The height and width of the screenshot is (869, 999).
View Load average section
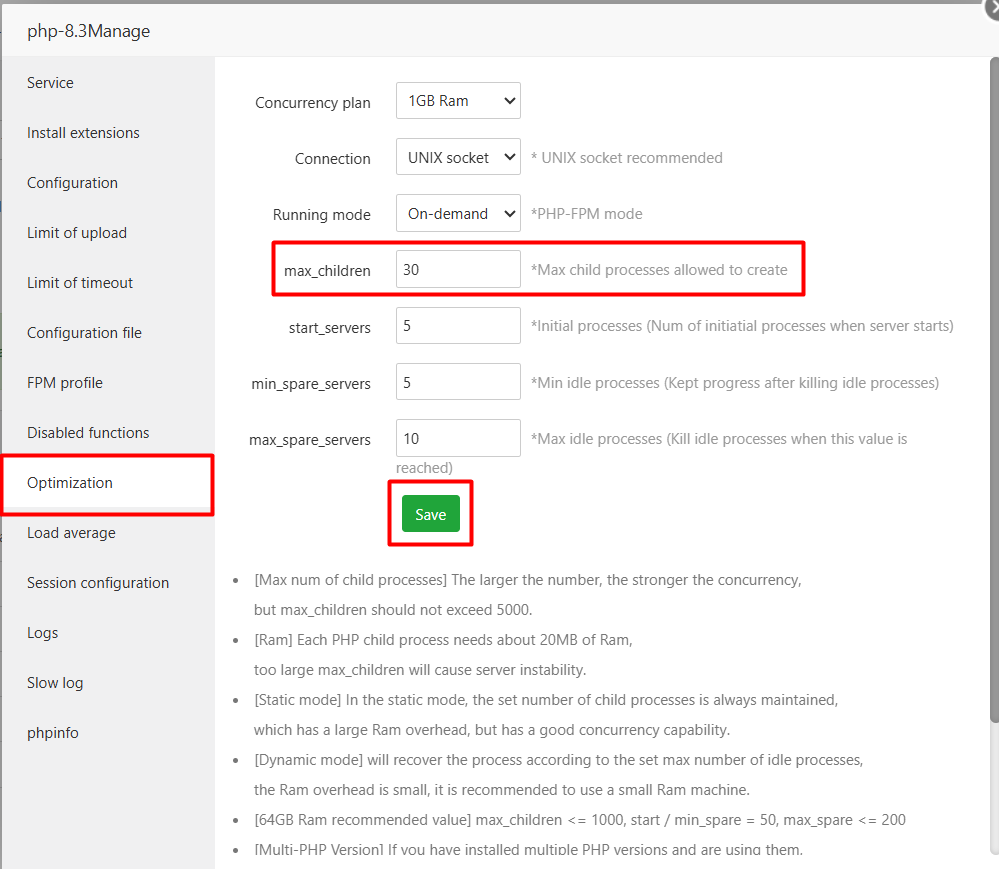(x=71, y=533)
